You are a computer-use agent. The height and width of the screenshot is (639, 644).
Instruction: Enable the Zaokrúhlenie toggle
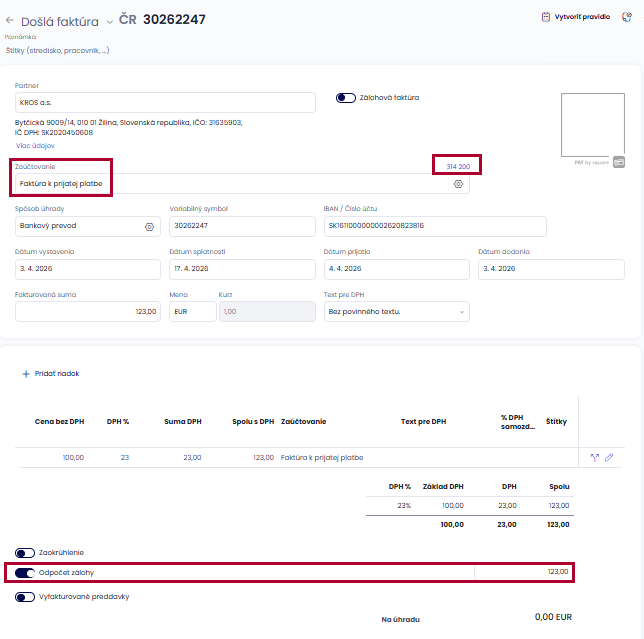click(25, 553)
